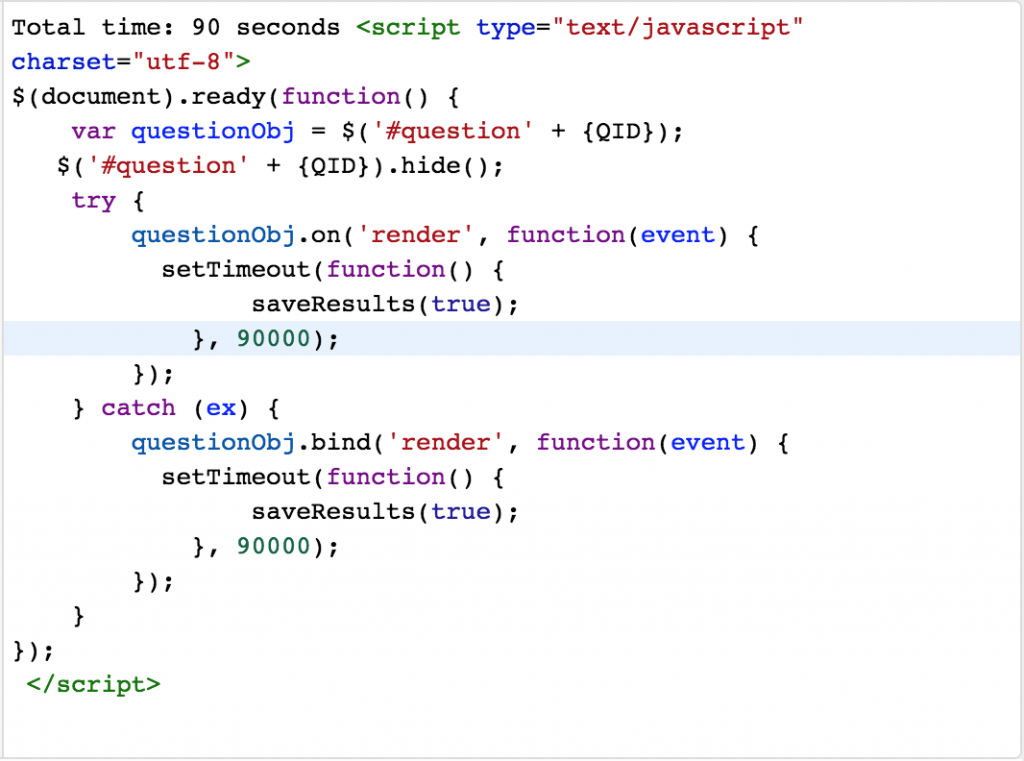The width and height of the screenshot is (1024, 761).
Task: Click the "type" attribute name
Action: (505, 29)
